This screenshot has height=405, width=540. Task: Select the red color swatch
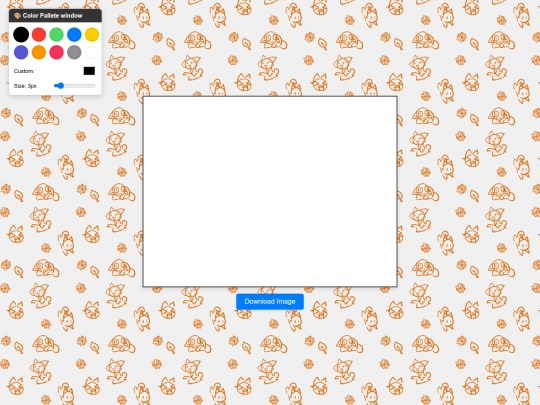[x=39, y=34]
